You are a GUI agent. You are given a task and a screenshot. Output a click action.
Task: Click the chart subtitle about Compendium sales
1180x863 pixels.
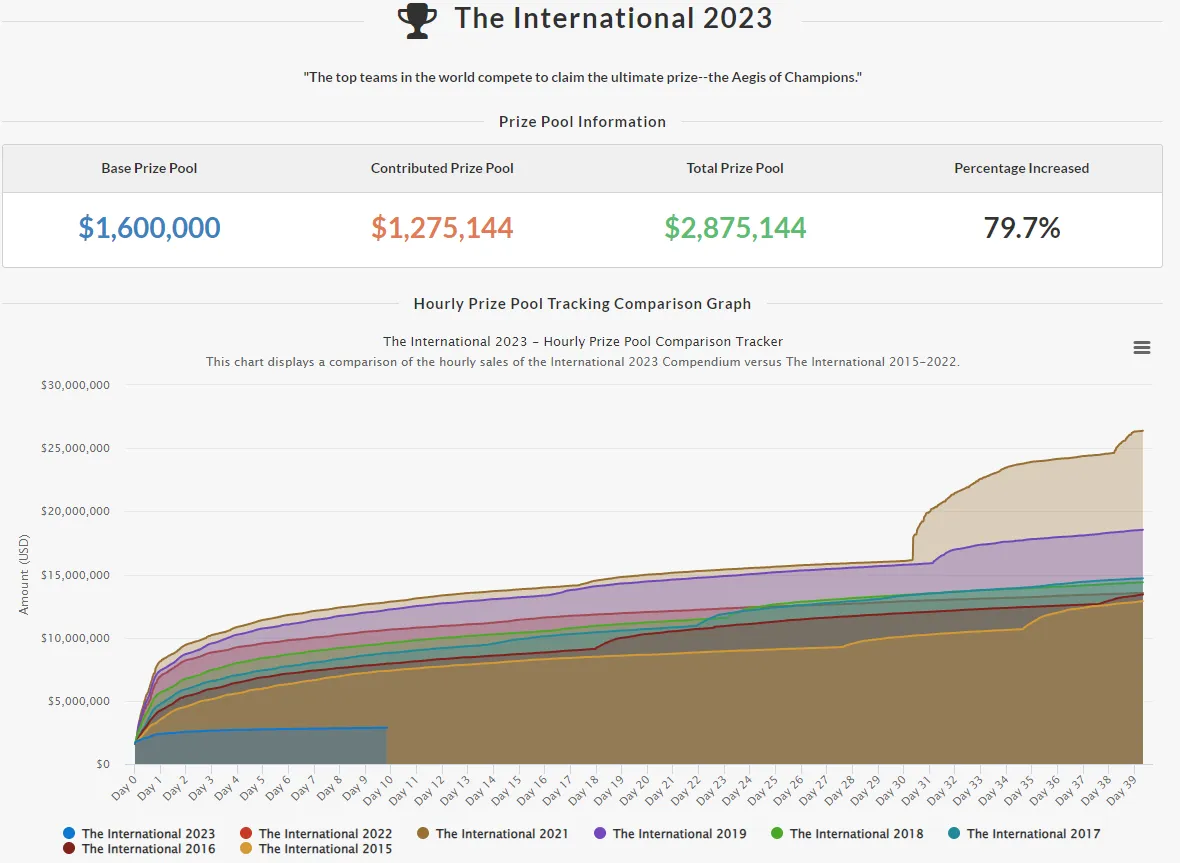(582, 362)
